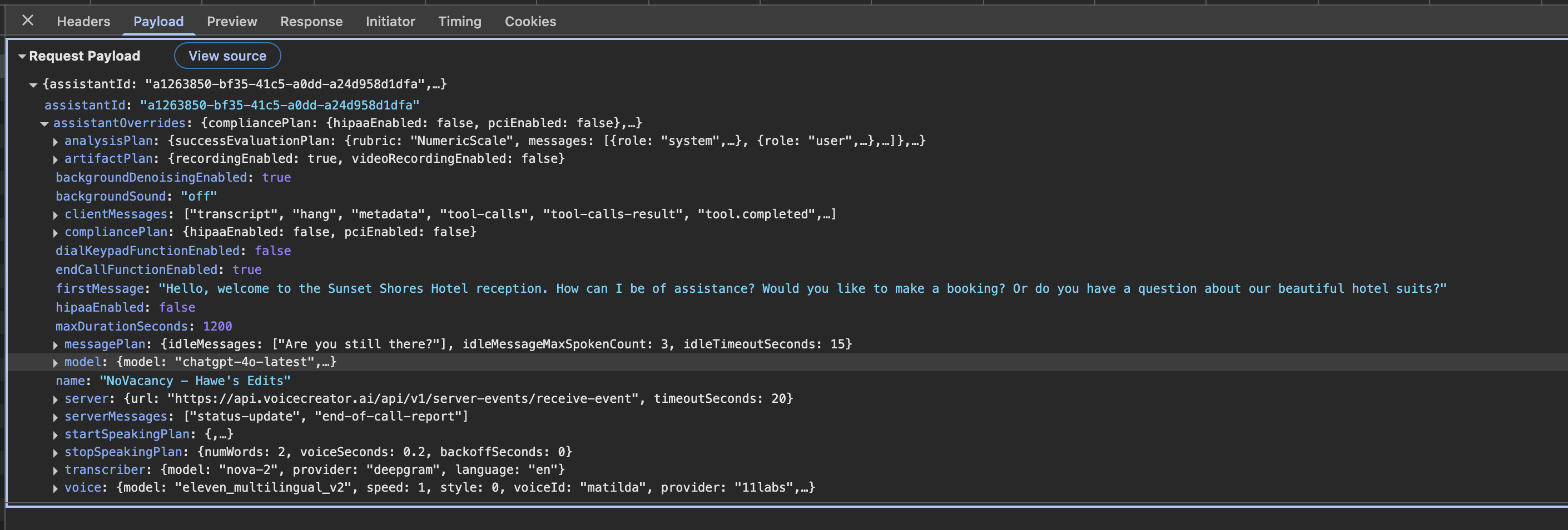
Task: Click the View source button
Action: tap(227, 56)
